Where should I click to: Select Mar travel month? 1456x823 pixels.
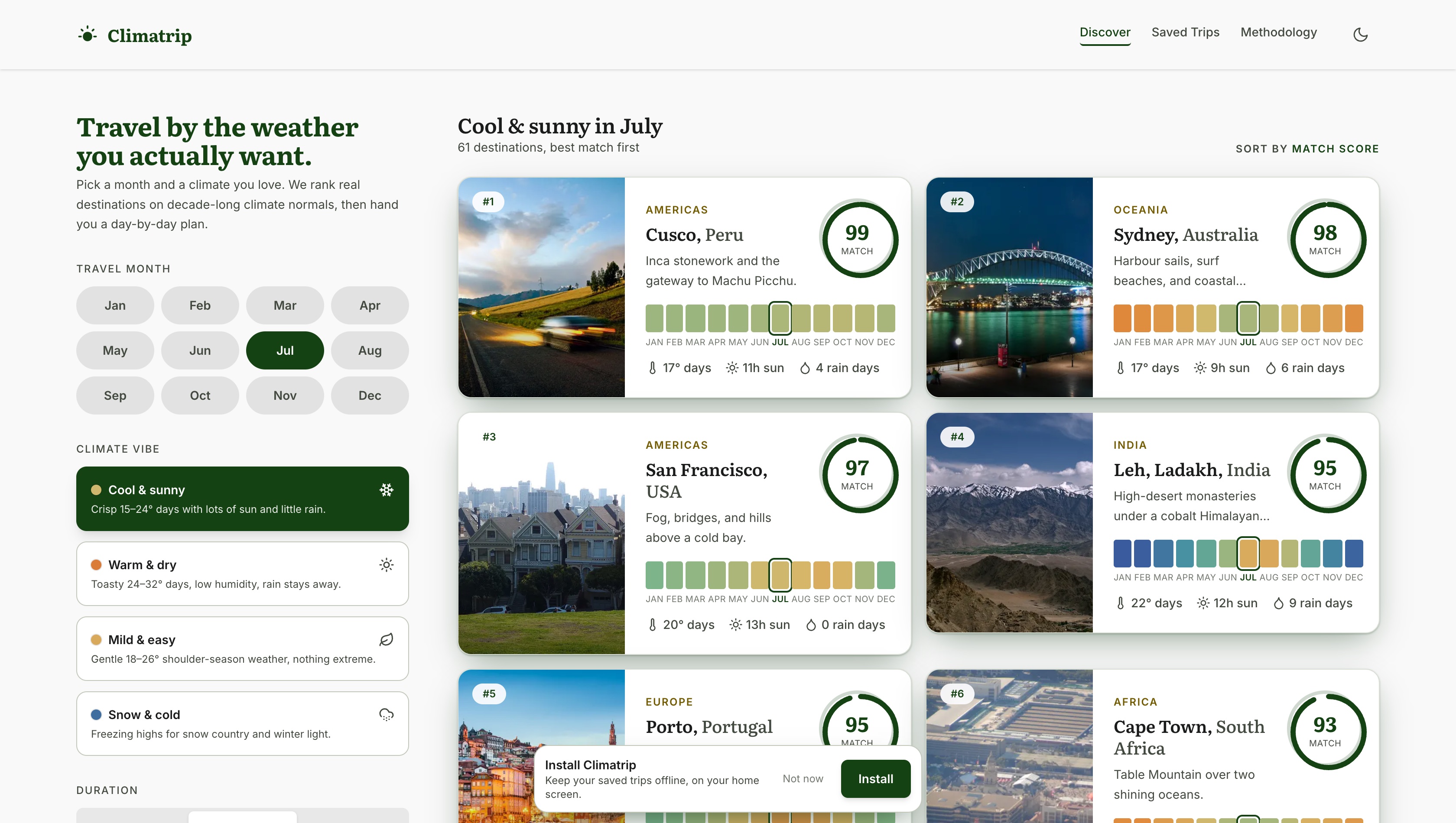tap(285, 305)
